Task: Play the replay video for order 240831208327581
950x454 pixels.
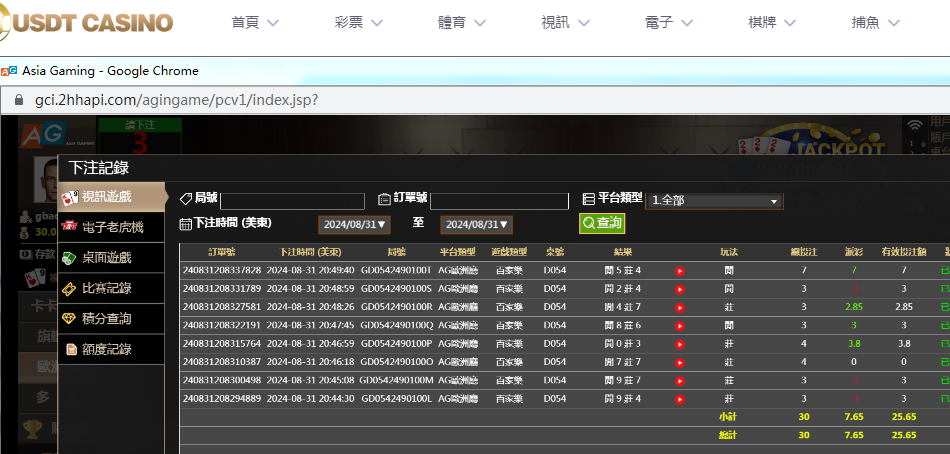Action: click(x=680, y=307)
